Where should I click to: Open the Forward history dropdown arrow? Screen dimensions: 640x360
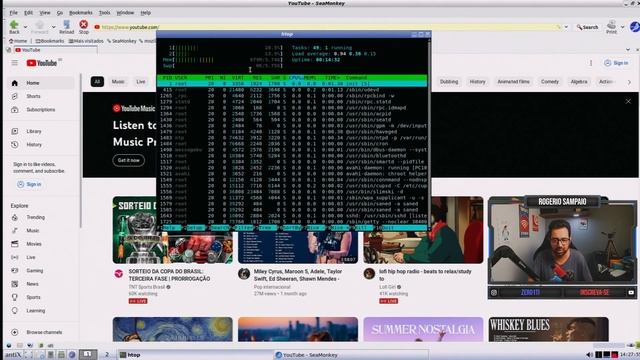click(x=53, y=27)
